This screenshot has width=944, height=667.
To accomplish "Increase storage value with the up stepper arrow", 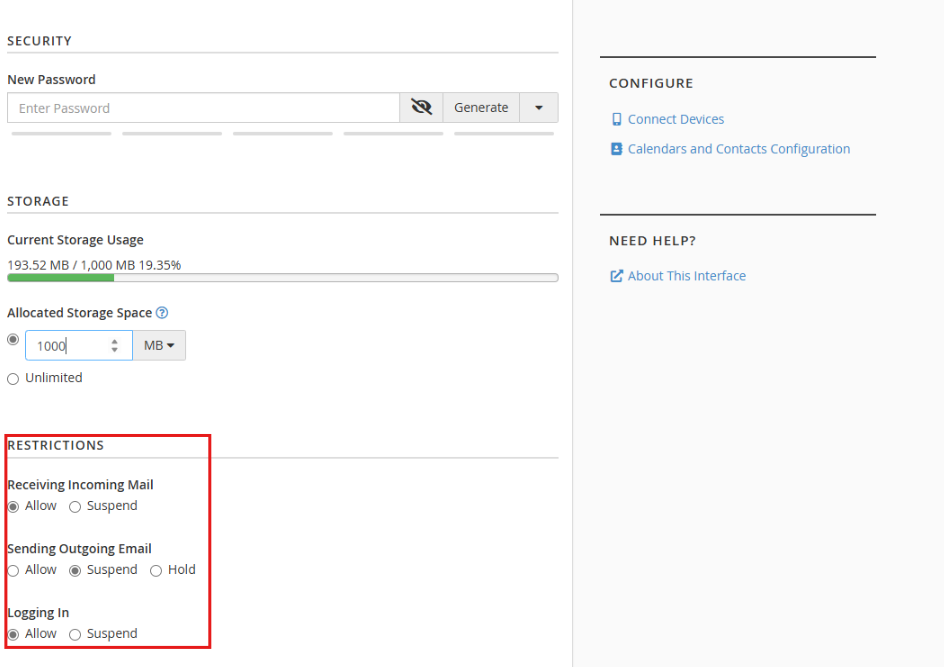I will coord(114,341).
